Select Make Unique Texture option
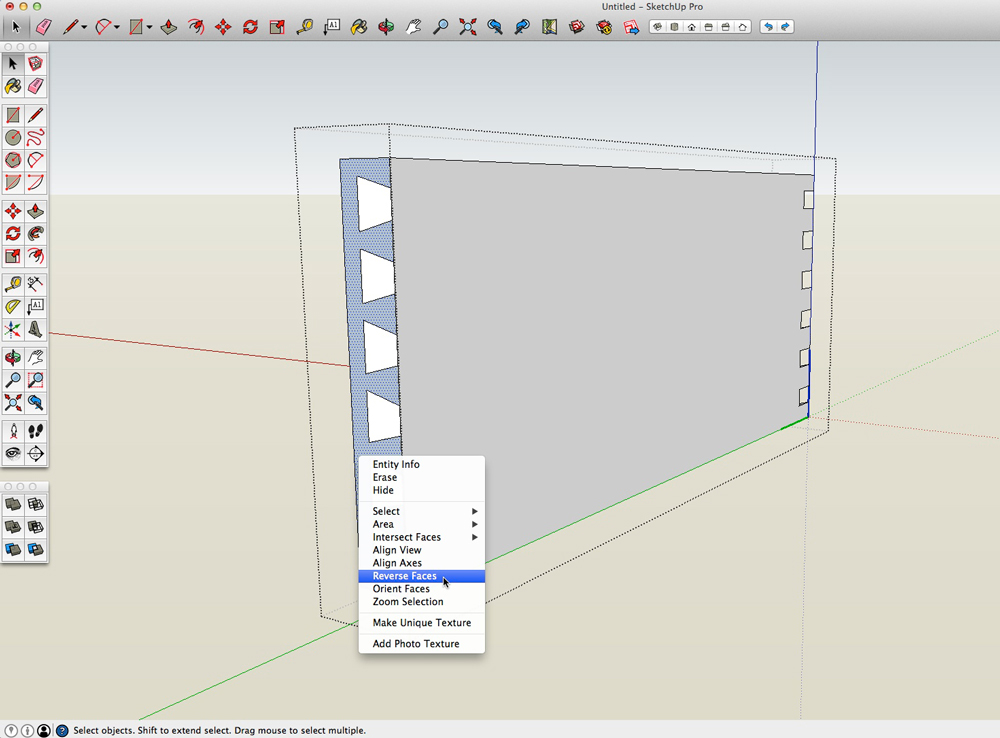Image resolution: width=1000 pixels, height=738 pixels. point(421,623)
